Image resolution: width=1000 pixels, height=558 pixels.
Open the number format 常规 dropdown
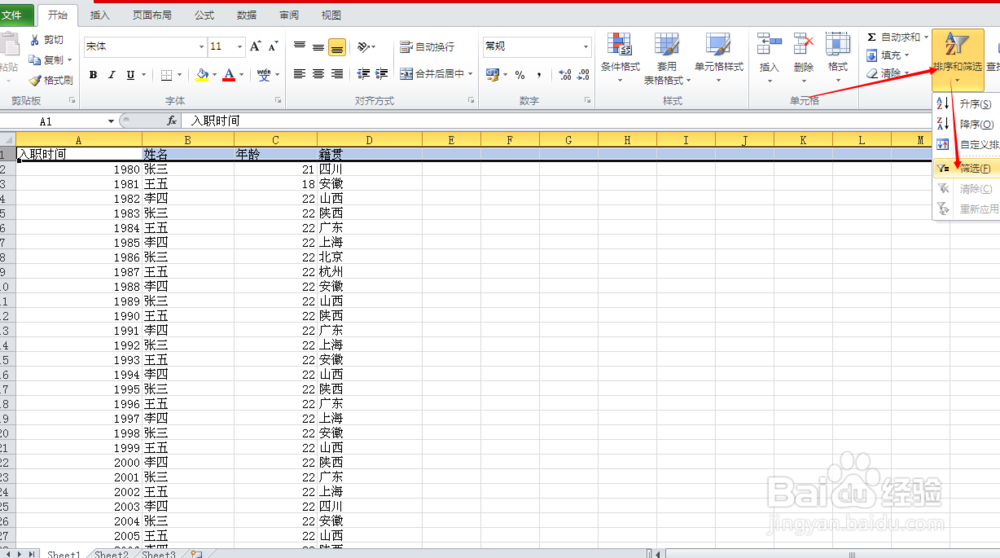pos(585,47)
